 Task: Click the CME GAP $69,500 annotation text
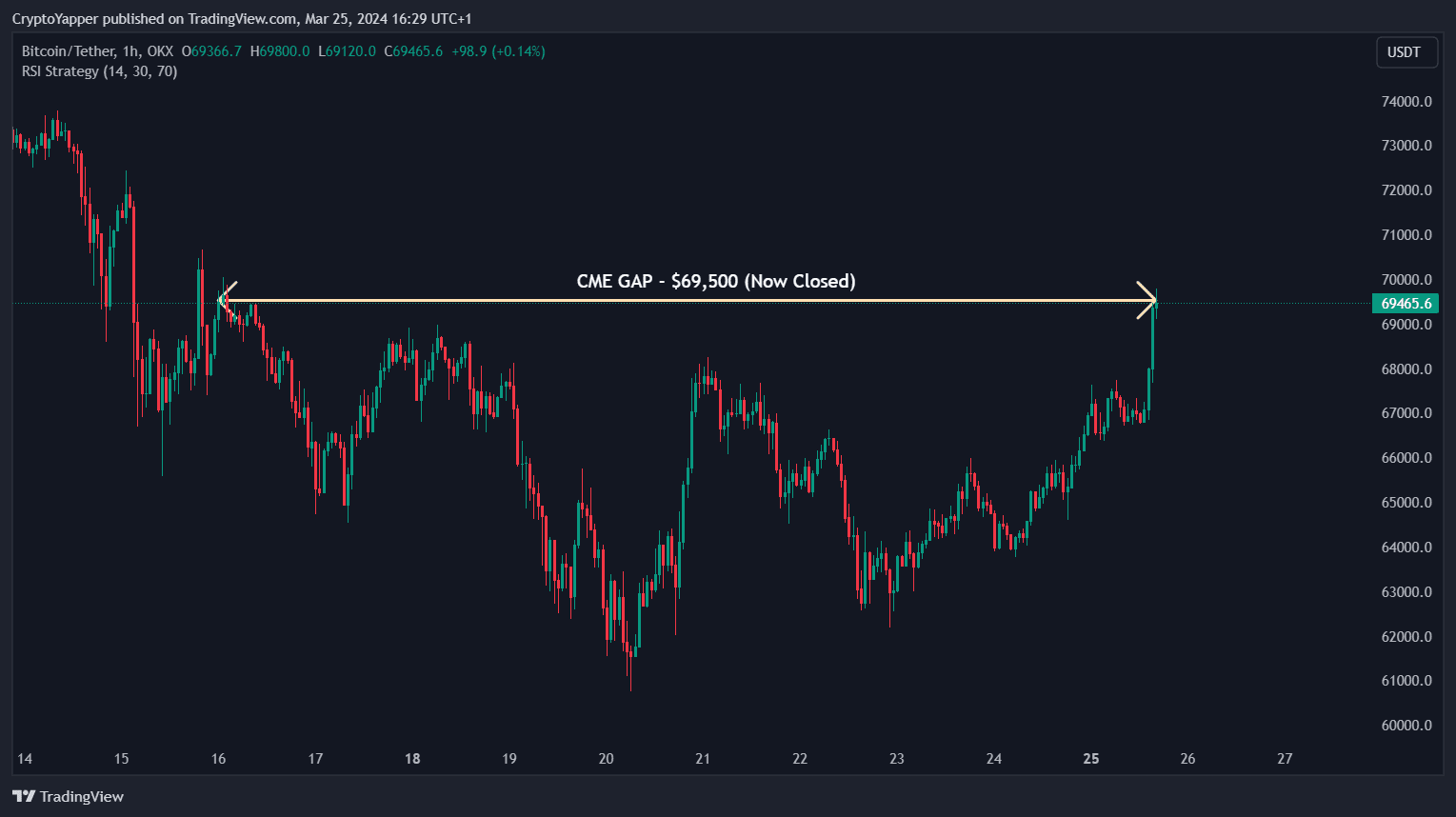(715, 281)
